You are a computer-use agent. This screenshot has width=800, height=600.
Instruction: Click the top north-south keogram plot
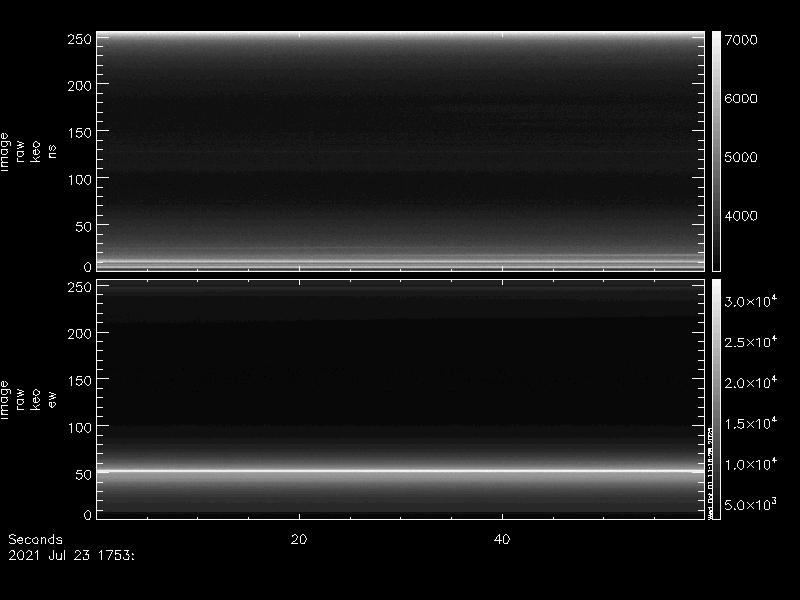tap(400, 150)
